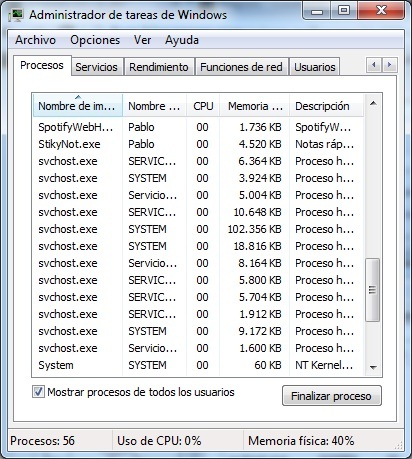Click the 1.736 KB memory value
Viewport: 412px width, 459px height.
point(260,127)
